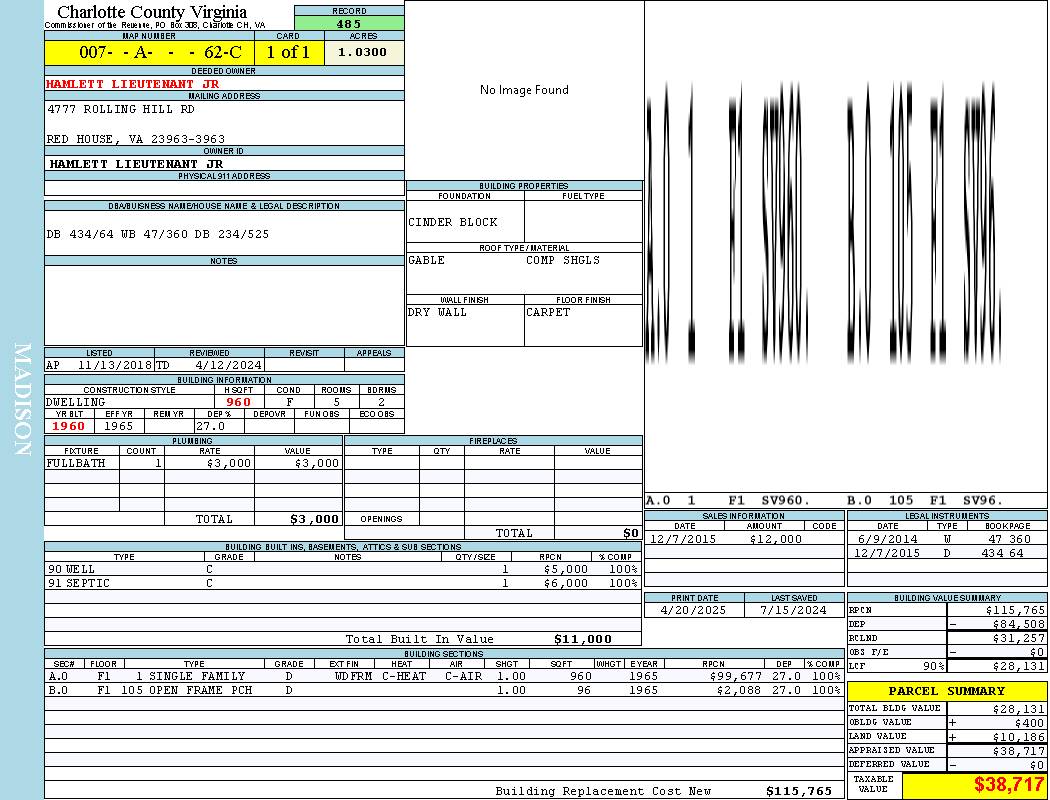Click sale amount $12,000
Viewport: 1050px width, 800px height.
click(x=775, y=539)
